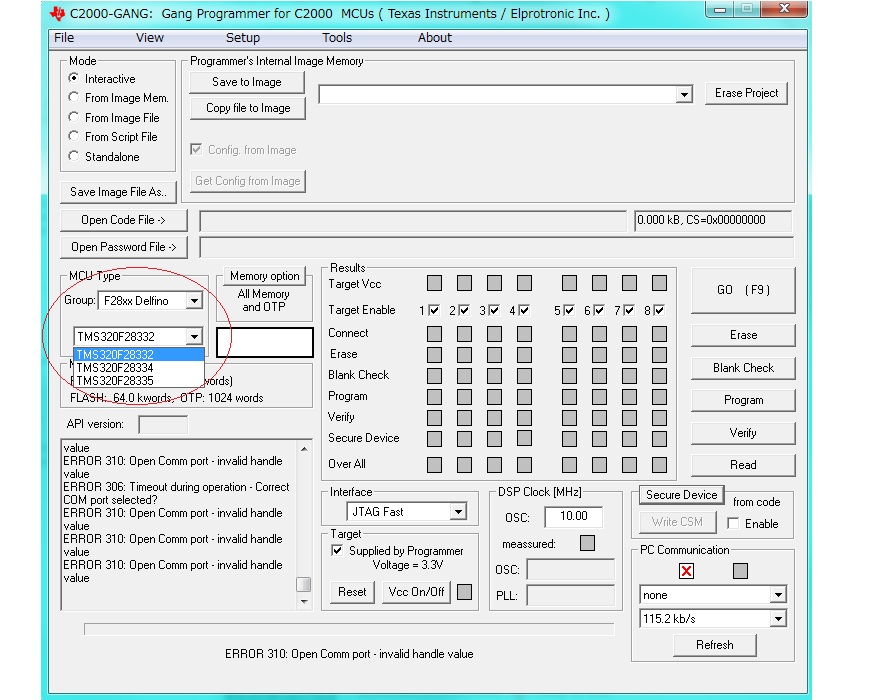Click Program result indicator for target 4
Viewport: 869px width, 700px height.
click(x=524, y=397)
